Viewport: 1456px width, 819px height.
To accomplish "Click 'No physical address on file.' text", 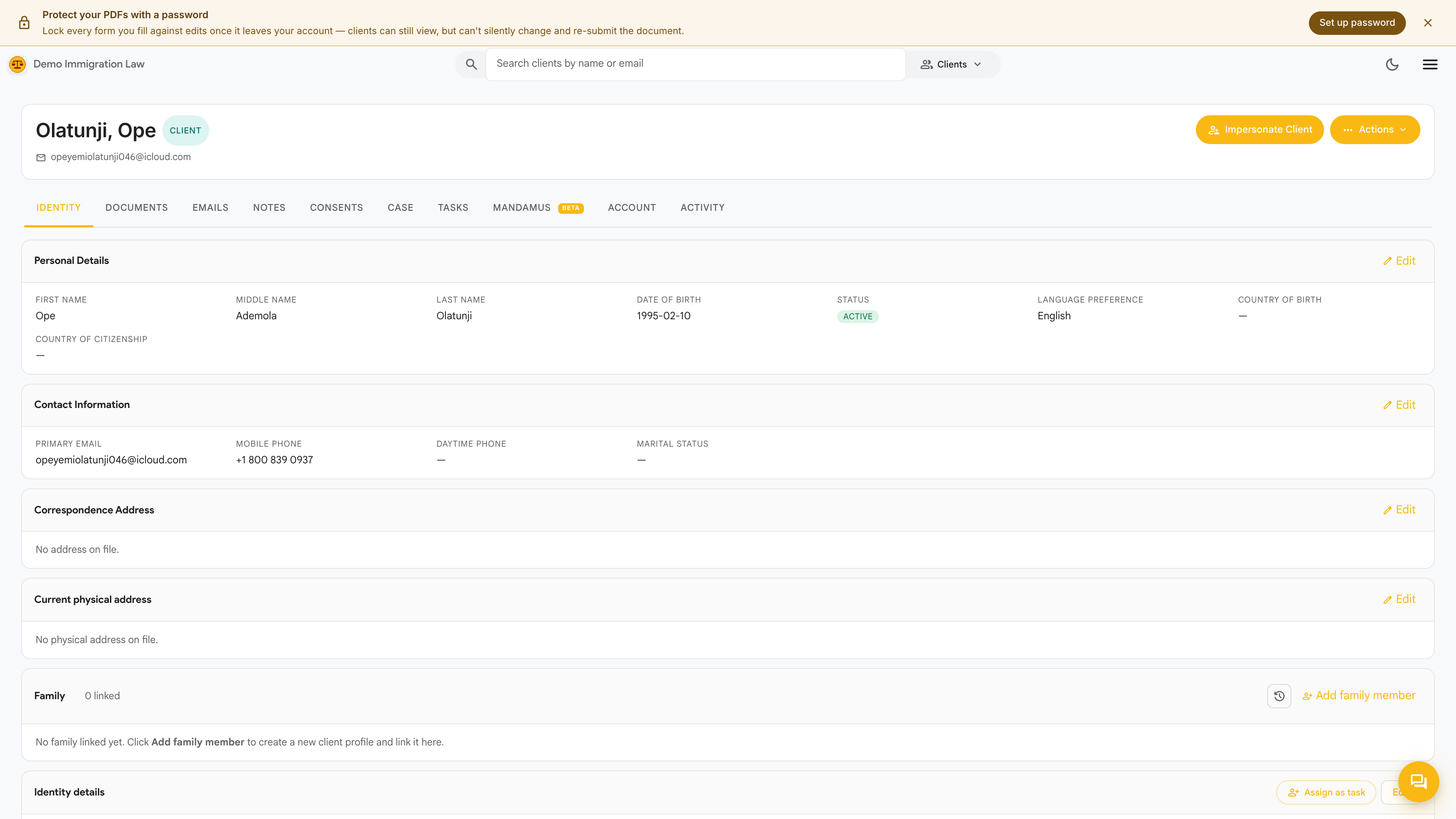I will click(97, 640).
